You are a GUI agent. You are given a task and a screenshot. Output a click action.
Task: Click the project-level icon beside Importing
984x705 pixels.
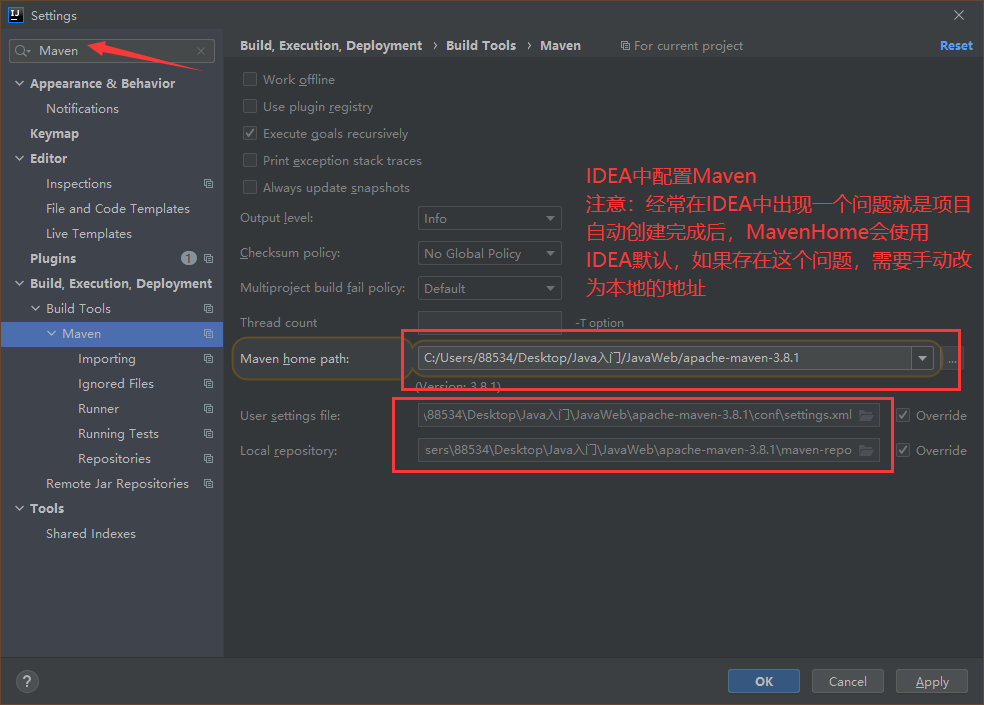click(208, 358)
